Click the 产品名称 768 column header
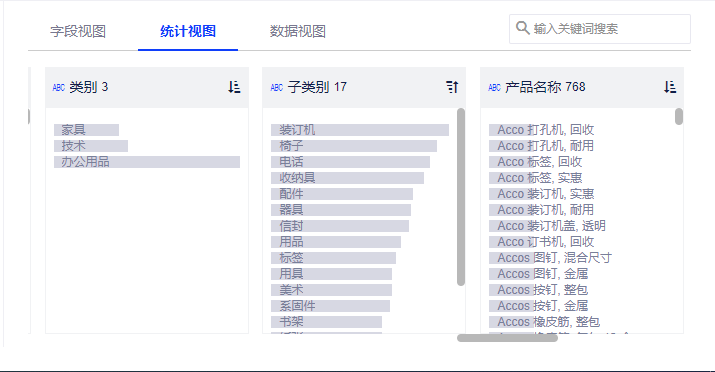Viewport: 715px width, 372px height. (x=582, y=87)
